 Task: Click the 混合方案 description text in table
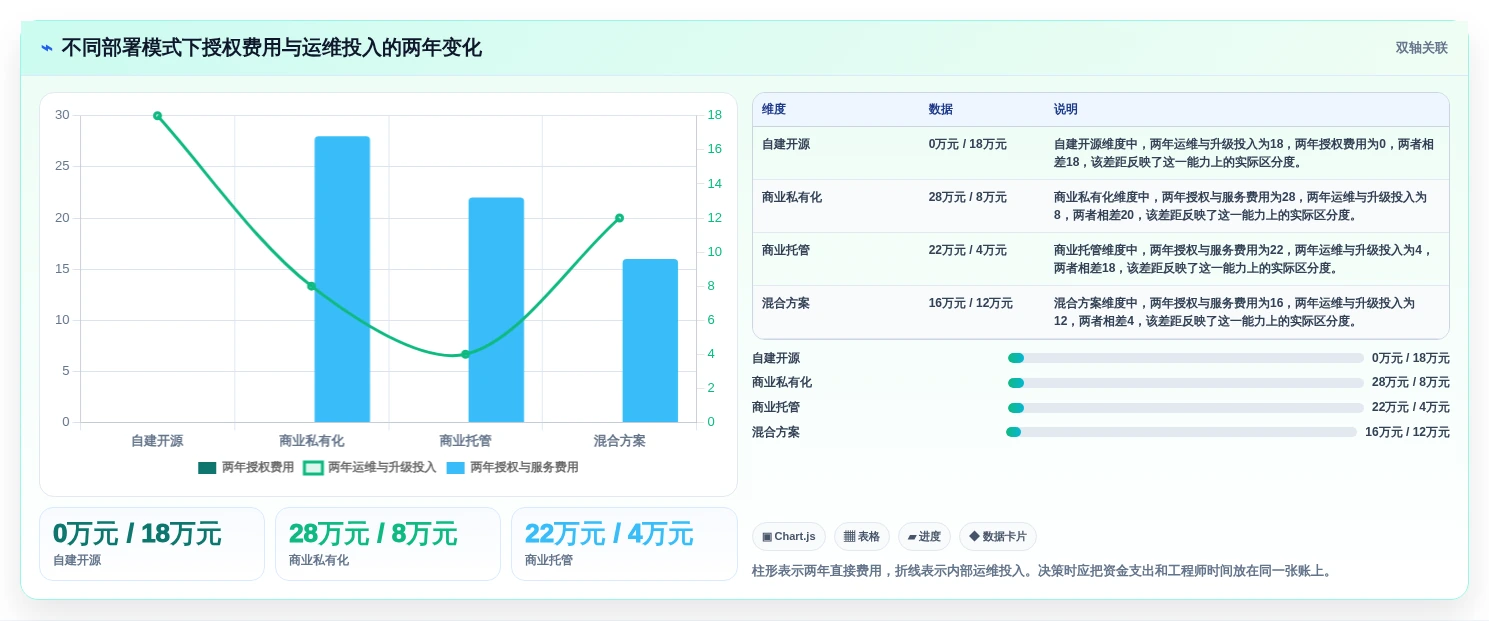[1235, 312]
